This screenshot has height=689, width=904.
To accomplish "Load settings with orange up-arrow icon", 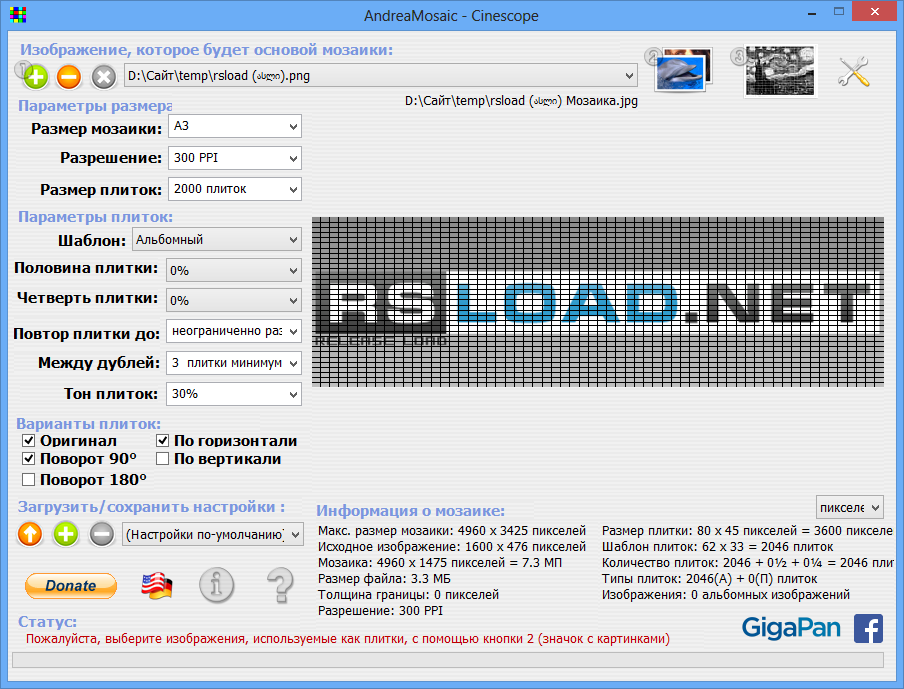I will (x=30, y=534).
